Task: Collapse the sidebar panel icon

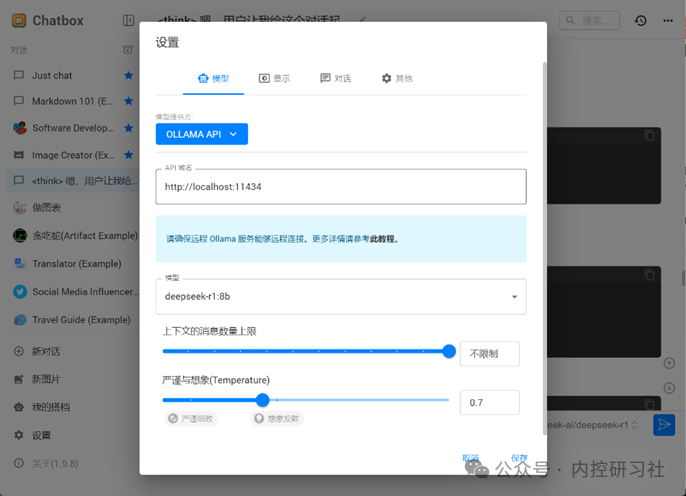Action: point(128,21)
